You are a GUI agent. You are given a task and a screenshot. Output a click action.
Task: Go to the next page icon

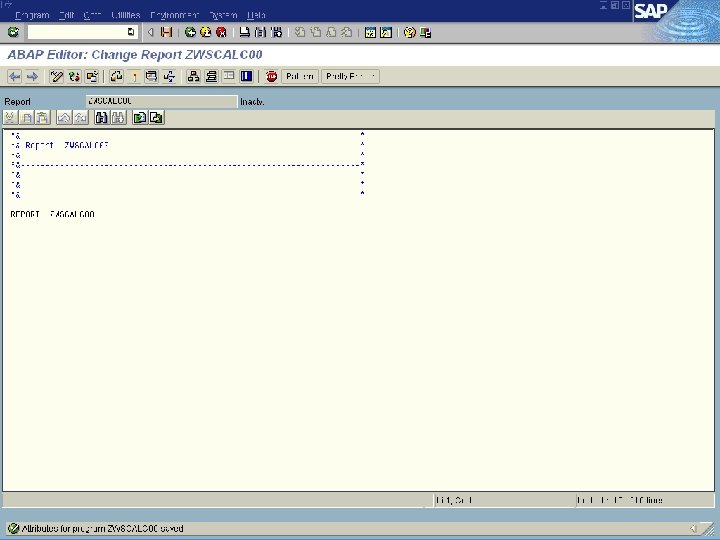coord(331,32)
